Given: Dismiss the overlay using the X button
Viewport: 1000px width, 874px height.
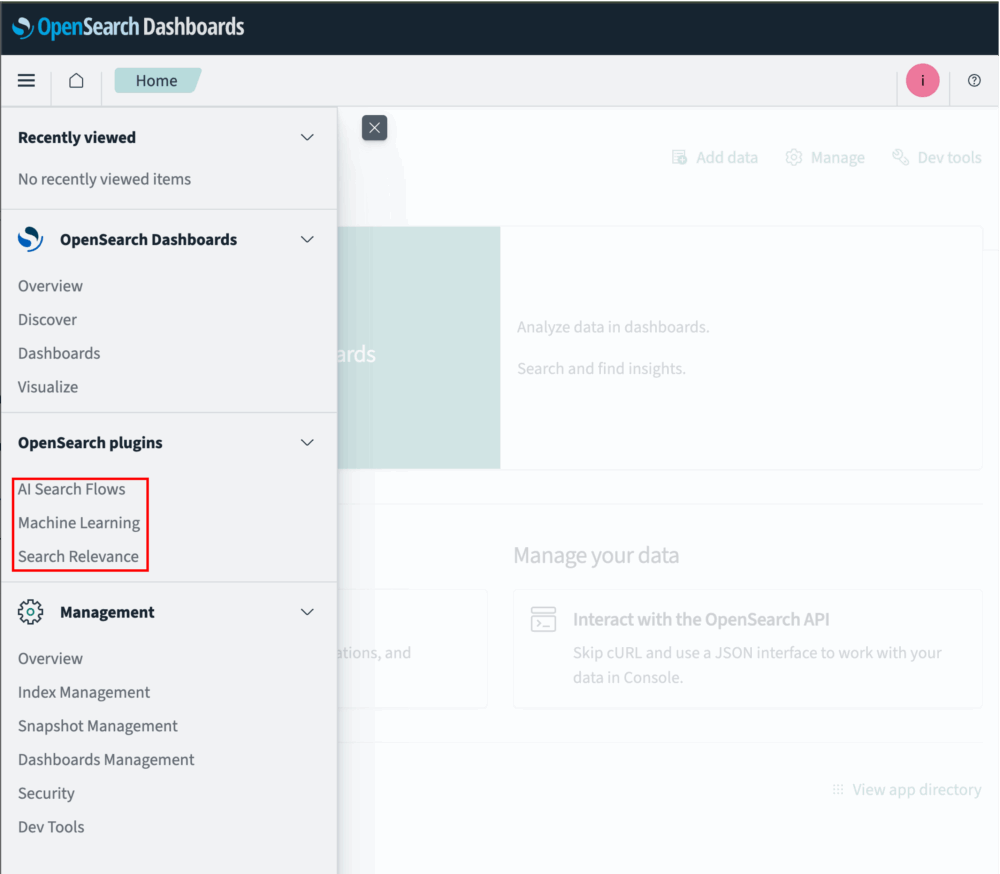Looking at the screenshot, I should click(374, 128).
